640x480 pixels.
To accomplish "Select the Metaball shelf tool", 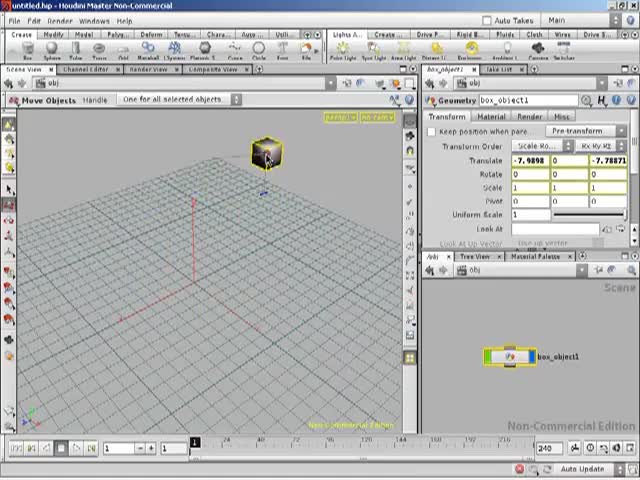I will [148, 51].
